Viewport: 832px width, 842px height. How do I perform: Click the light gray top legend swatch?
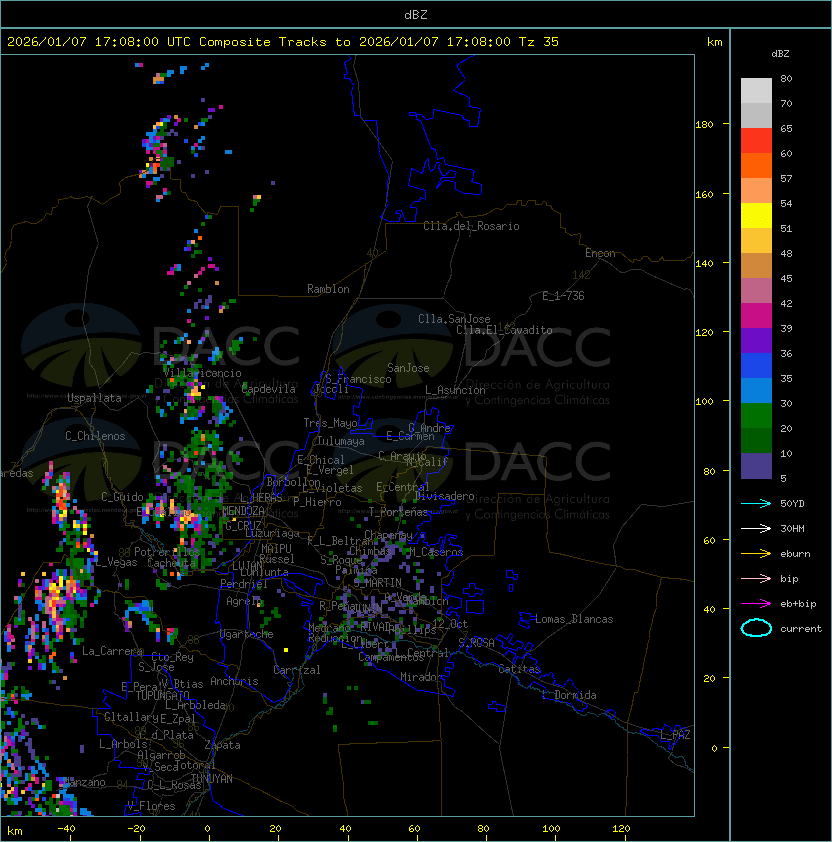click(x=756, y=90)
